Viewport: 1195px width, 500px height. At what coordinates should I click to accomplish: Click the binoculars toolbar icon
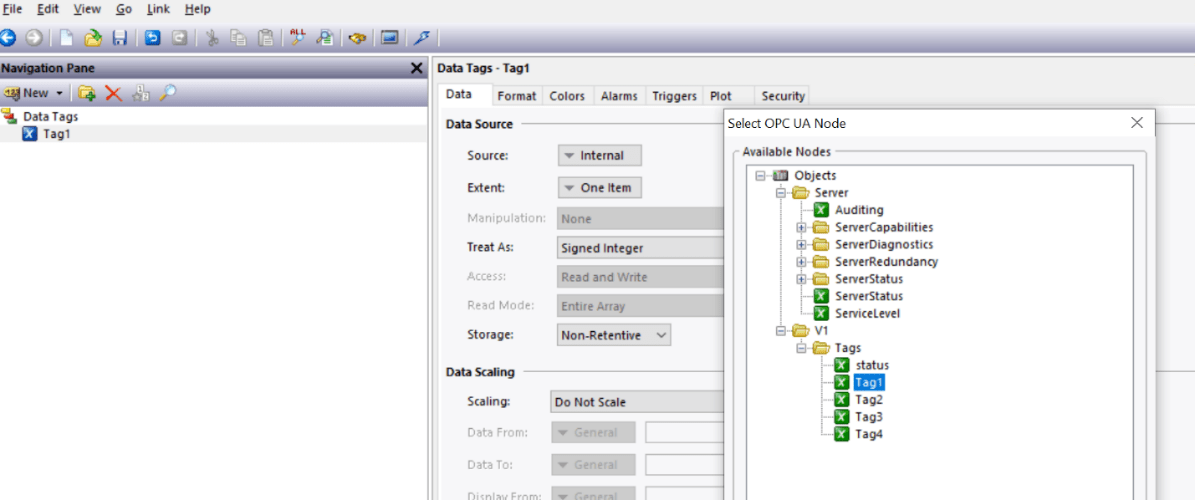(x=357, y=37)
